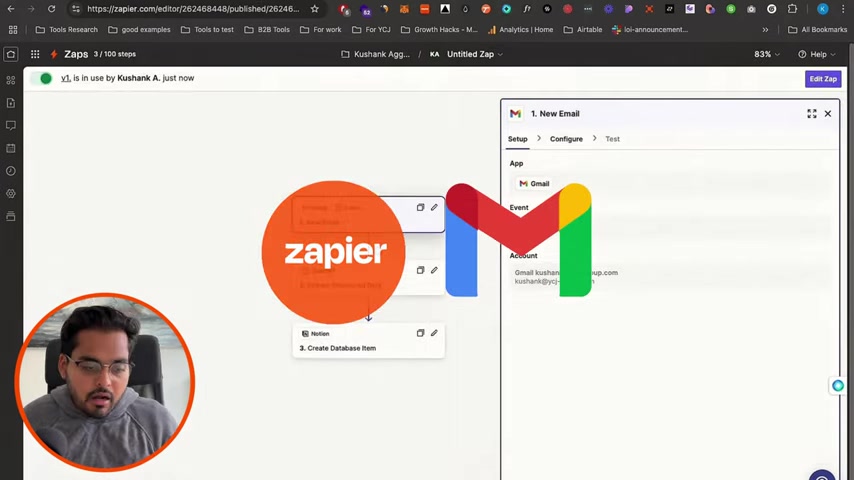Click the teal assistant icon at right edge
Screen dimensions: 854x480
coord(838,386)
